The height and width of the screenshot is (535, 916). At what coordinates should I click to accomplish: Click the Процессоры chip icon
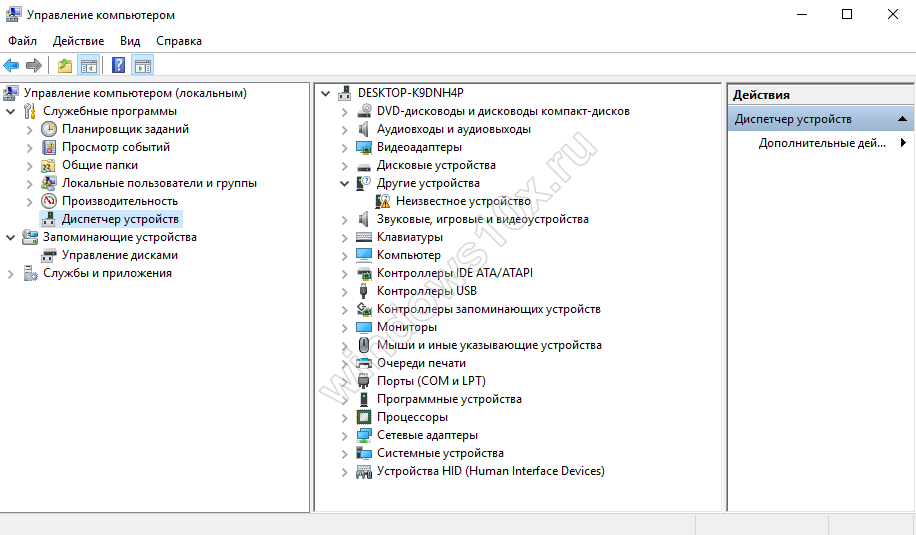pyautogui.click(x=365, y=417)
